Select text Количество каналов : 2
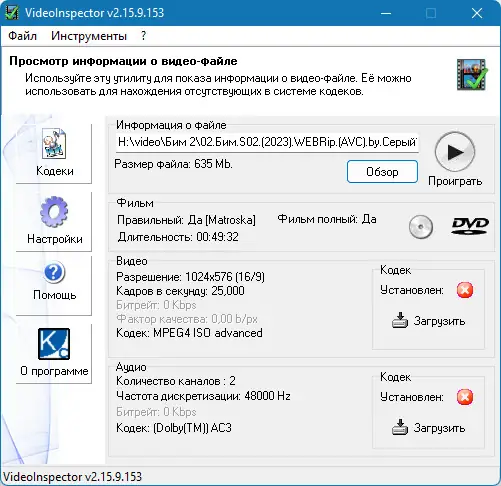501x486 pixels. coord(176,381)
